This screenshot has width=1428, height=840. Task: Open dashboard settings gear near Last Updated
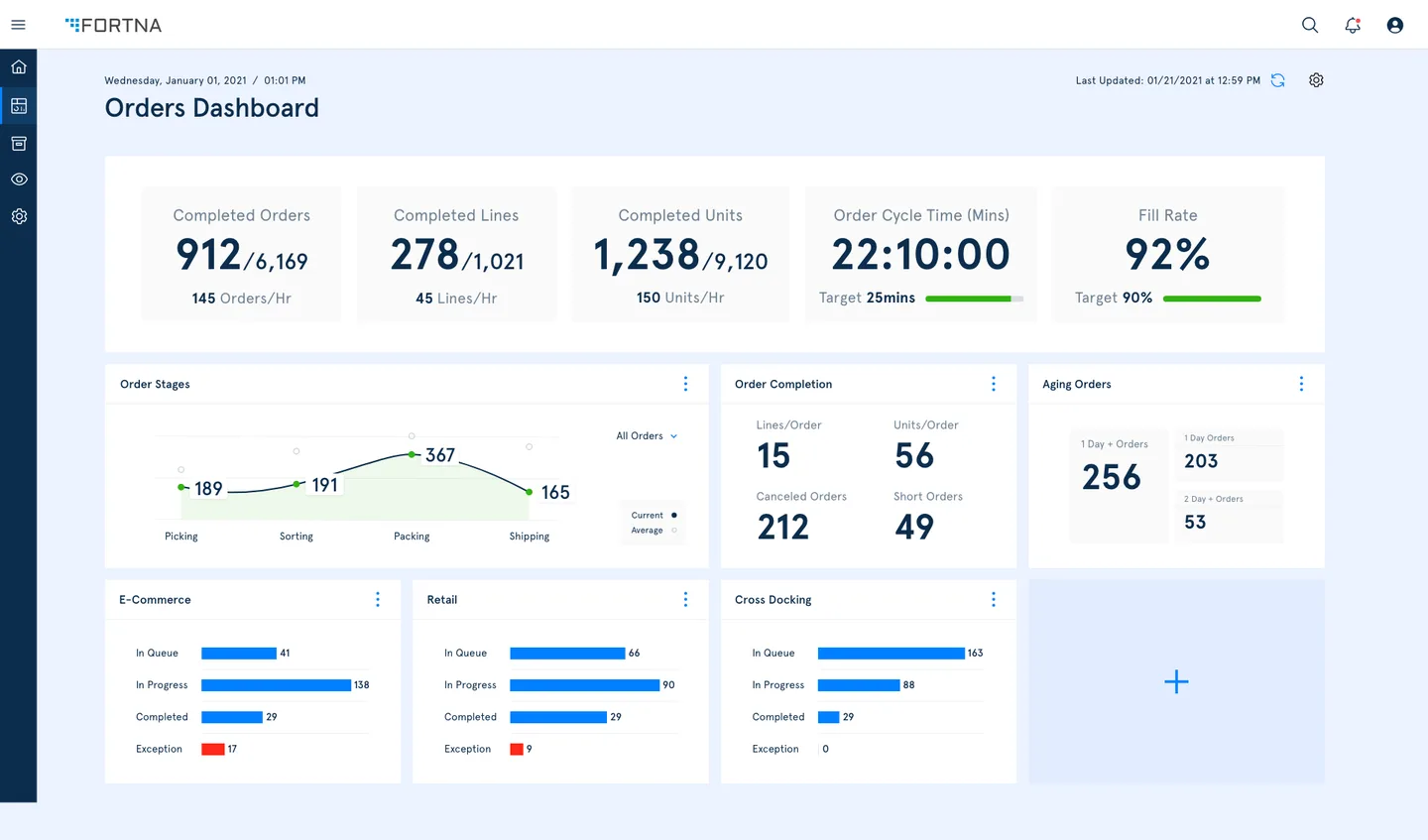click(x=1316, y=80)
